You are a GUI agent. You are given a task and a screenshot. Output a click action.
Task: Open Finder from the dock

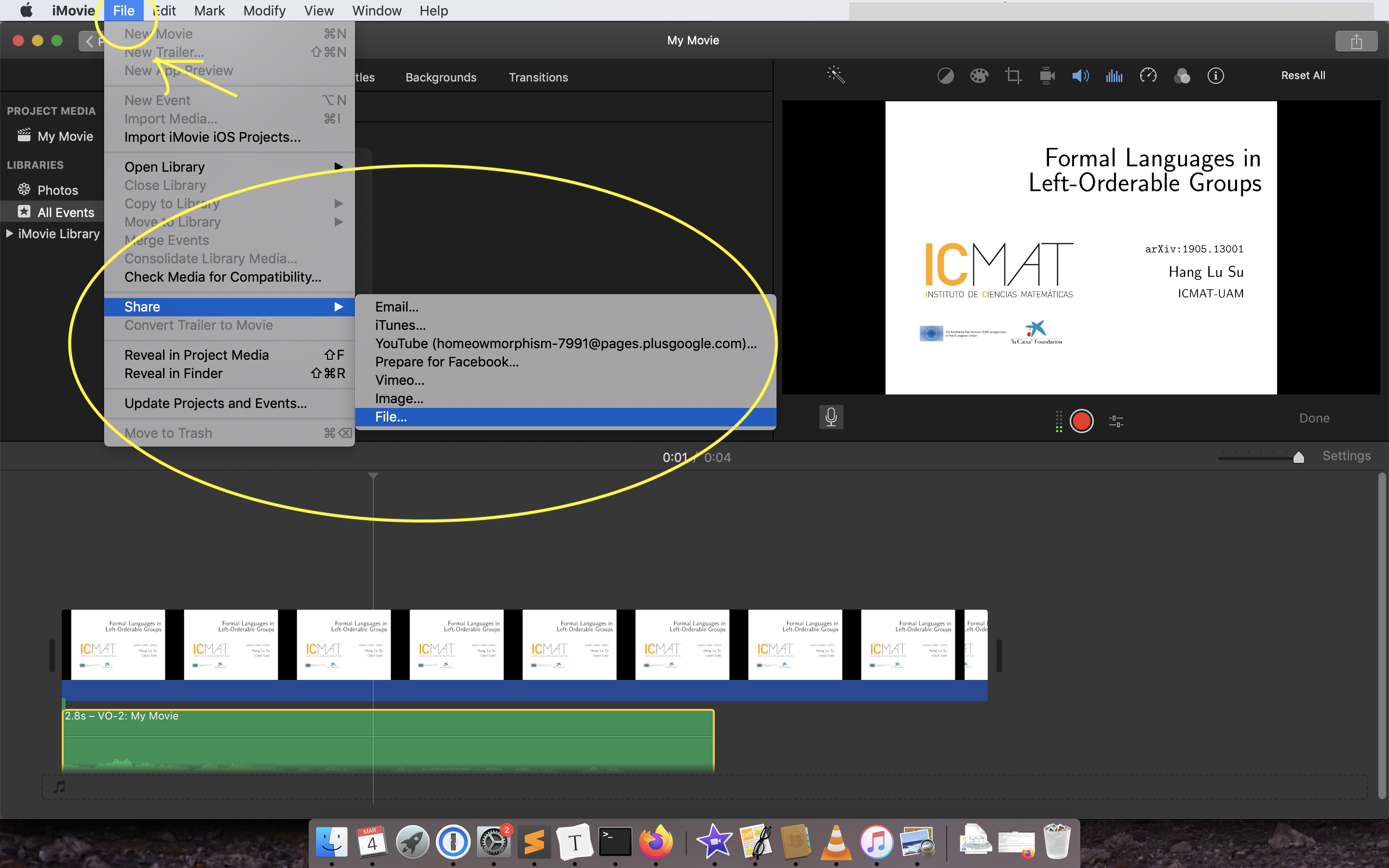(x=332, y=841)
